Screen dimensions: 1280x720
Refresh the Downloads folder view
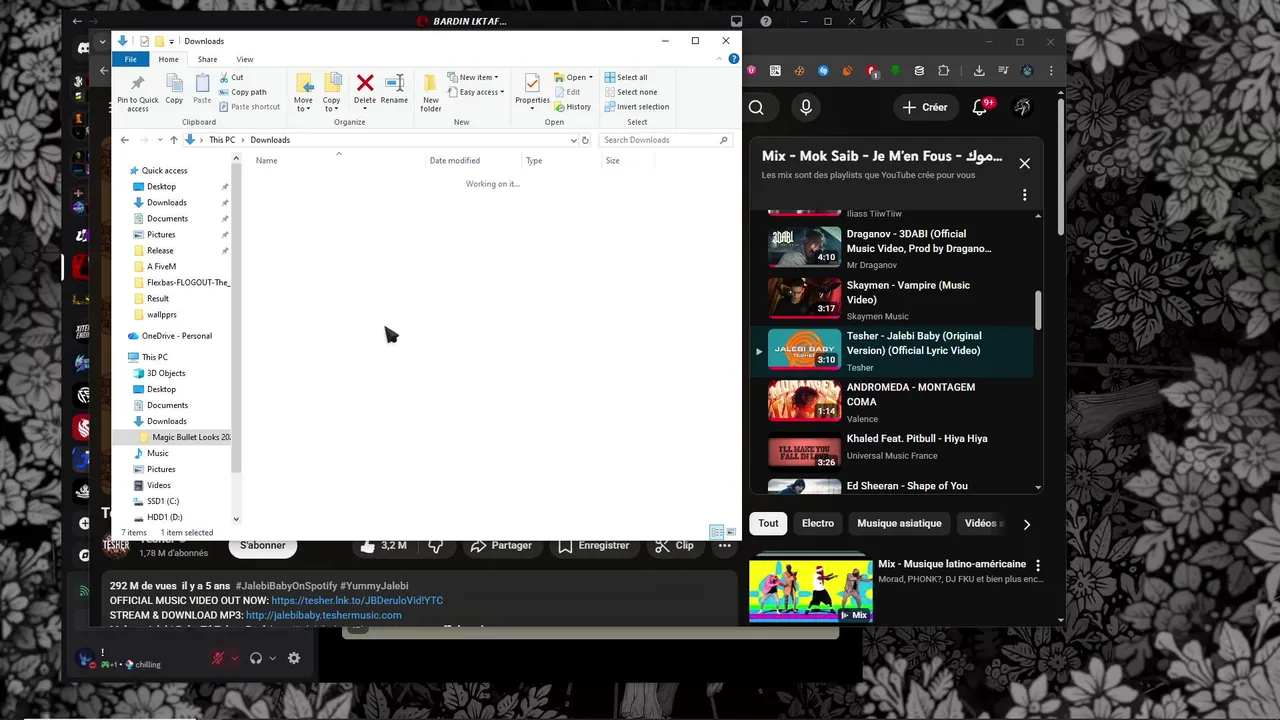coord(585,140)
